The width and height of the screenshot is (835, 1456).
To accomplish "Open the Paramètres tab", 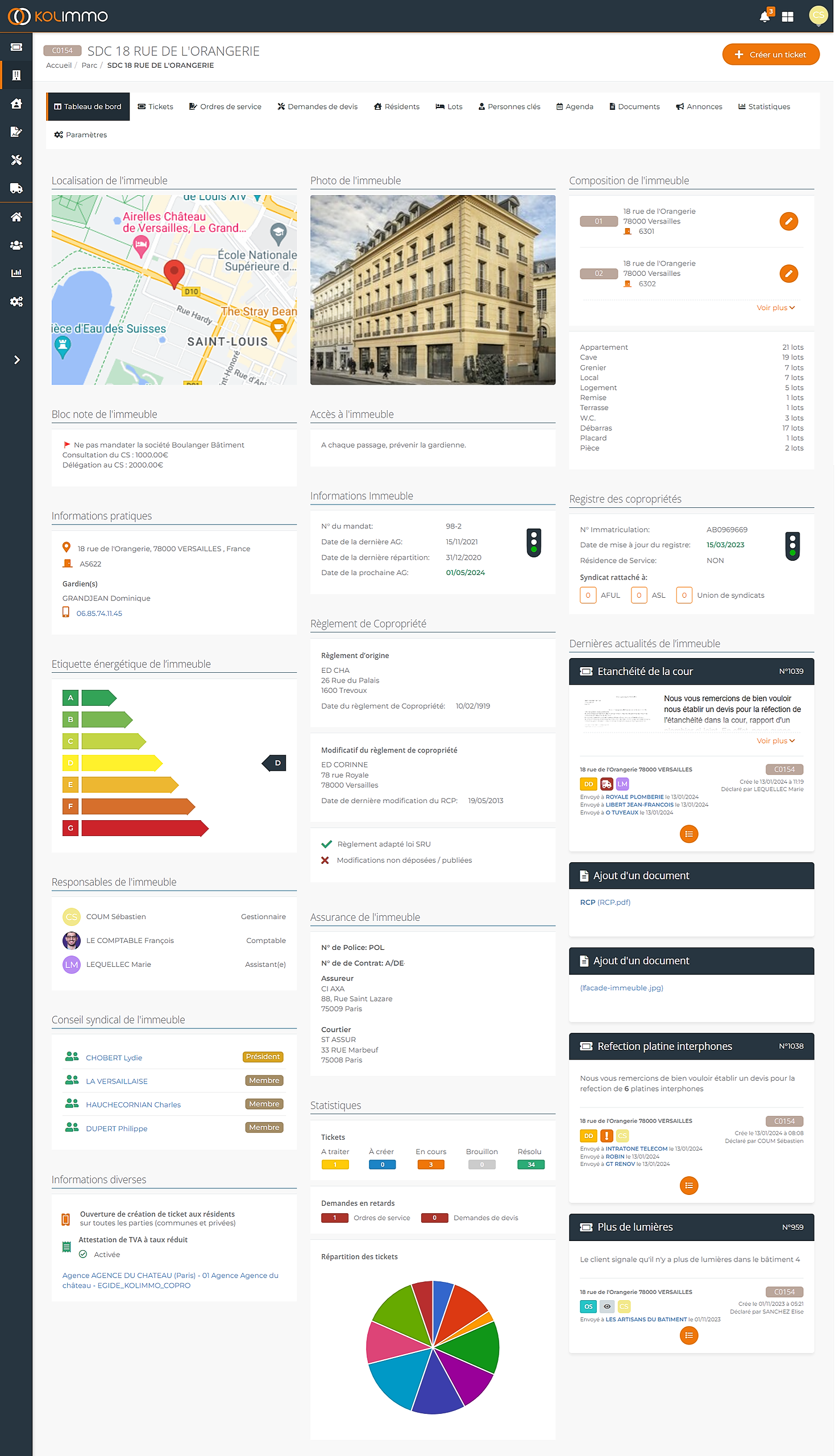I will [x=81, y=135].
